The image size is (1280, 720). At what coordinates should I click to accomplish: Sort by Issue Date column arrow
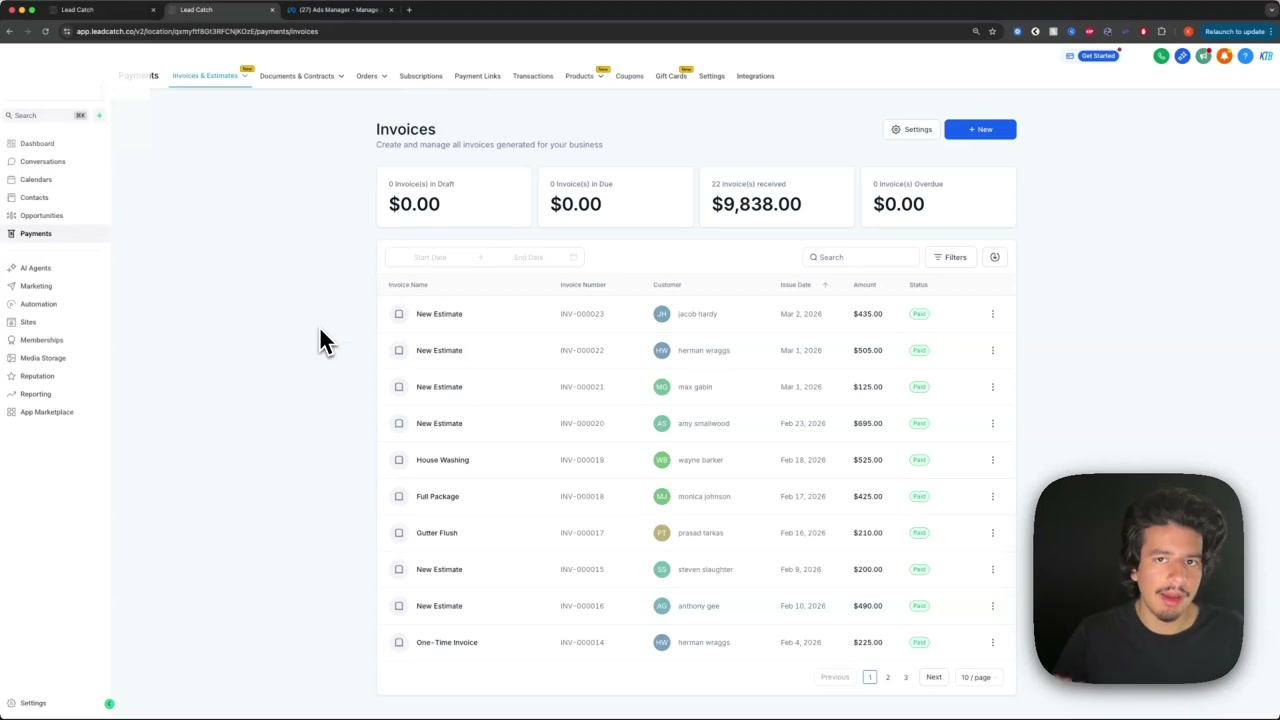pyautogui.click(x=825, y=285)
